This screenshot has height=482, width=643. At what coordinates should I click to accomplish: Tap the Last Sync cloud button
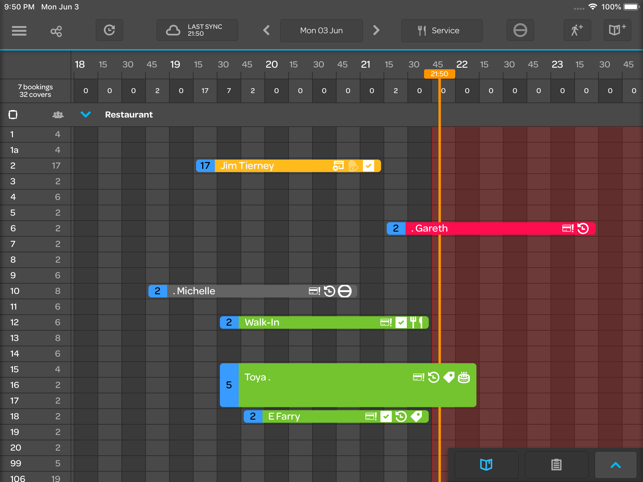tap(197, 30)
